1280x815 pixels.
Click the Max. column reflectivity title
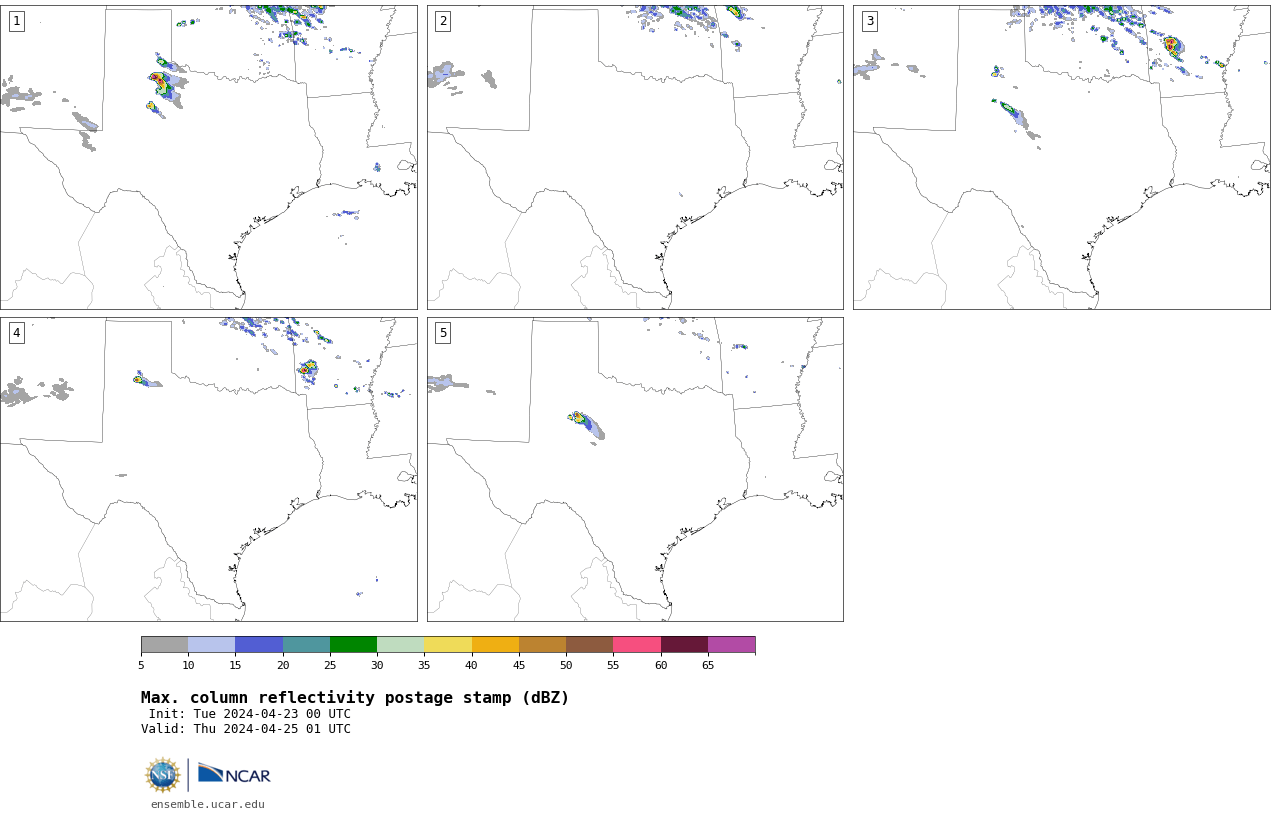click(x=355, y=698)
